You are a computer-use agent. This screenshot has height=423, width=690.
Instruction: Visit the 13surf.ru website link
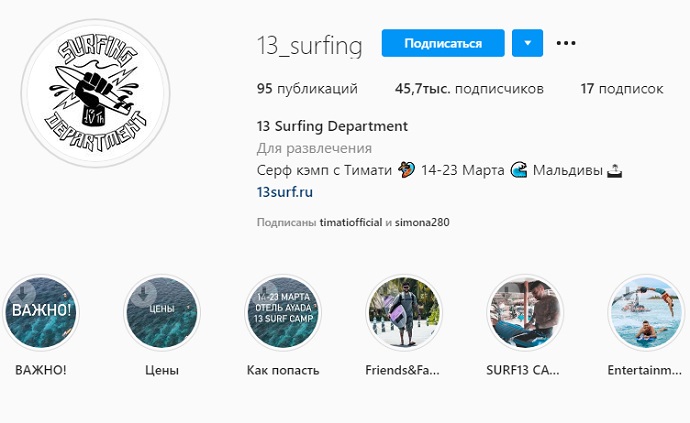pos(285,192)
